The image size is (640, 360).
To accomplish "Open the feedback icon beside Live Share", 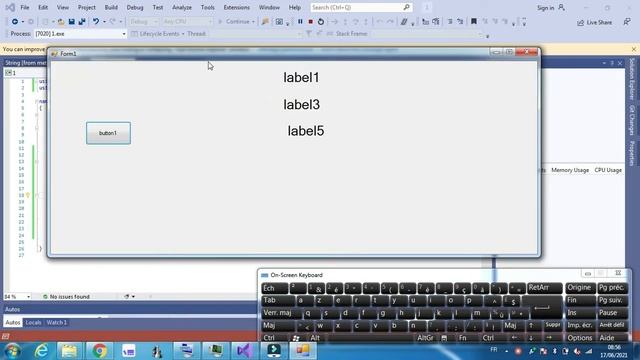I will [x=627, y=22].
